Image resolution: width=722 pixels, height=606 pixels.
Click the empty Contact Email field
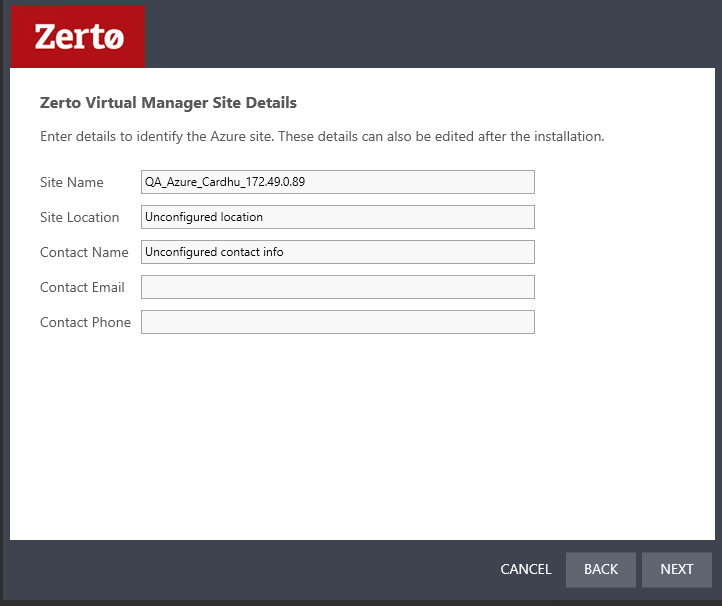click(338, 287)
